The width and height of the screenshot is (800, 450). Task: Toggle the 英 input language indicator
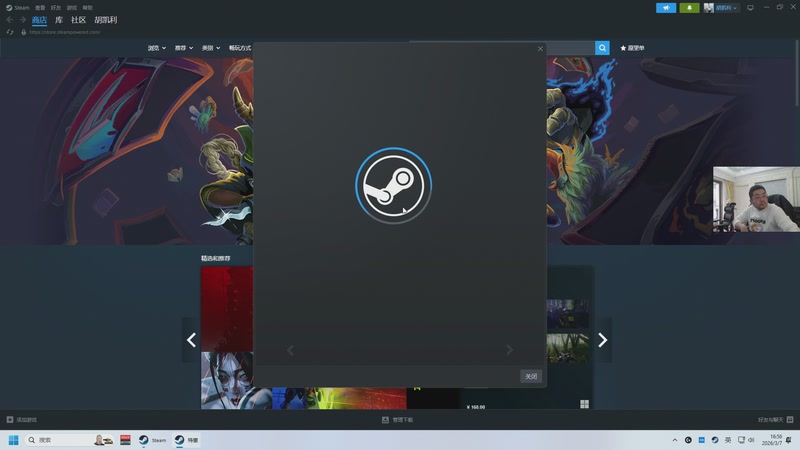(x=728, y=440)
